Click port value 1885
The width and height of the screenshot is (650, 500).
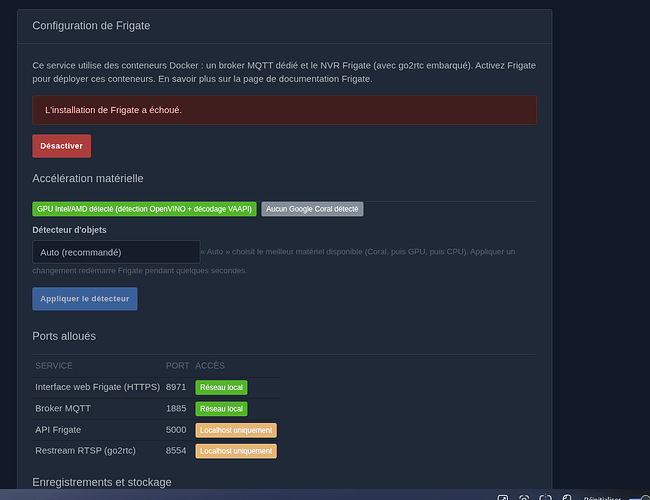click(x=176, y=408)
